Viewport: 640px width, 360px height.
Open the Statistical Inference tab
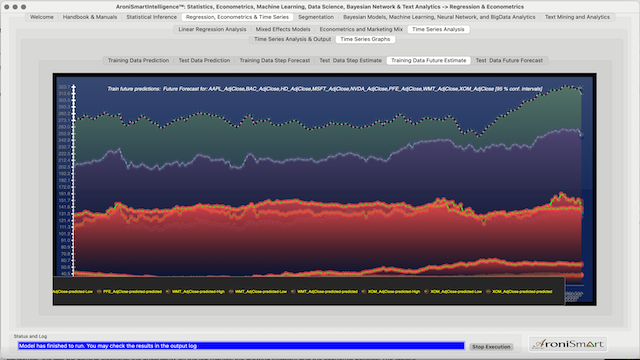pyautogui.click(x=151, y=17)
